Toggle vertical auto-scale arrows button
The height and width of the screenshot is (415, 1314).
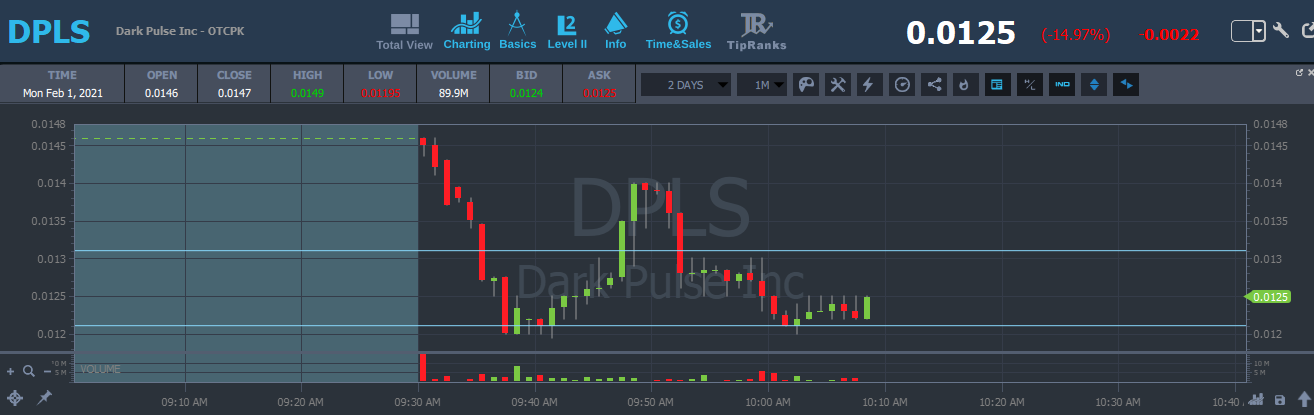click(1095, 85)
